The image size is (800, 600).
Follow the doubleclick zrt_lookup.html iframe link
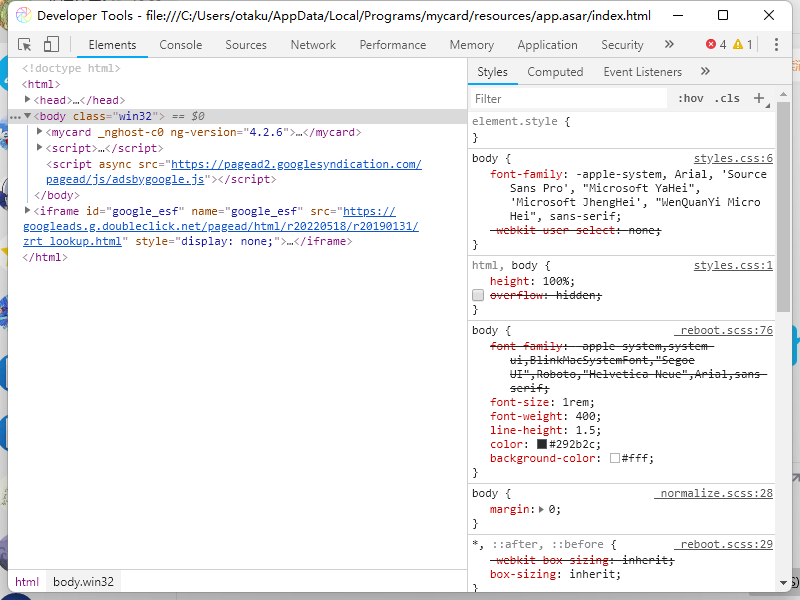[x=221, y=226]
